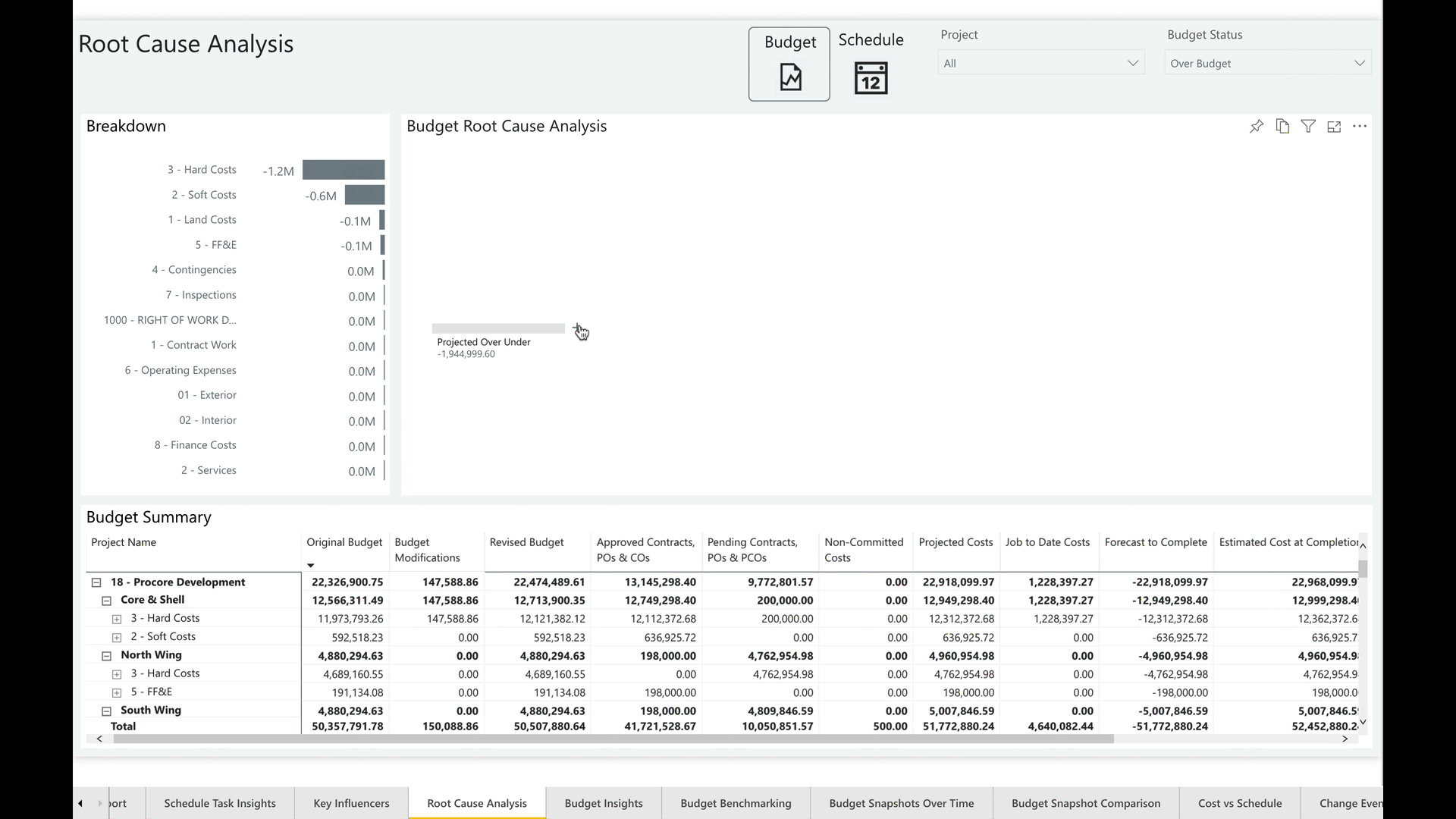Open filters on visual via funnel icon

(x=1308, y=127)
